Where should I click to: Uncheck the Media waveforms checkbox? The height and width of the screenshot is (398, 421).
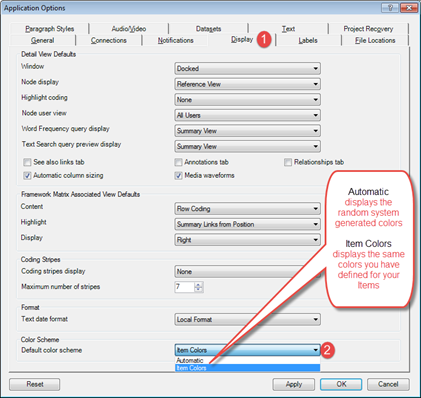(178, 176)
